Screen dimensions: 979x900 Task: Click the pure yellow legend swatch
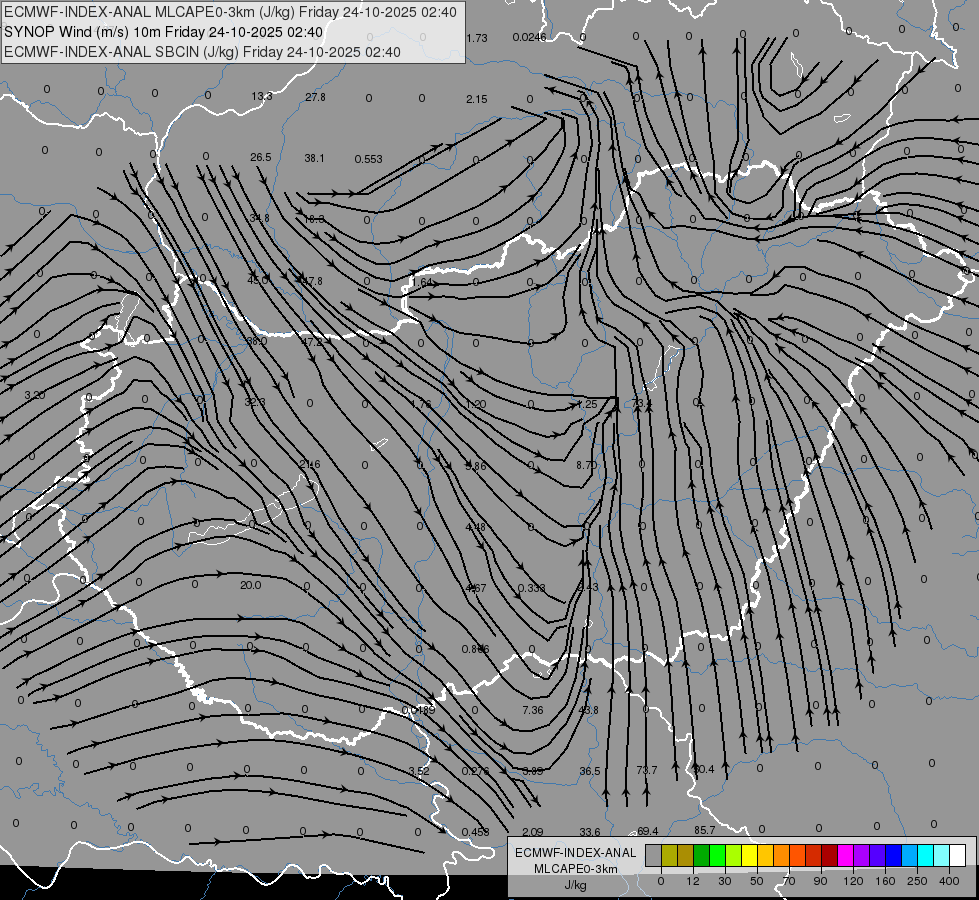[x=749, y=855]
